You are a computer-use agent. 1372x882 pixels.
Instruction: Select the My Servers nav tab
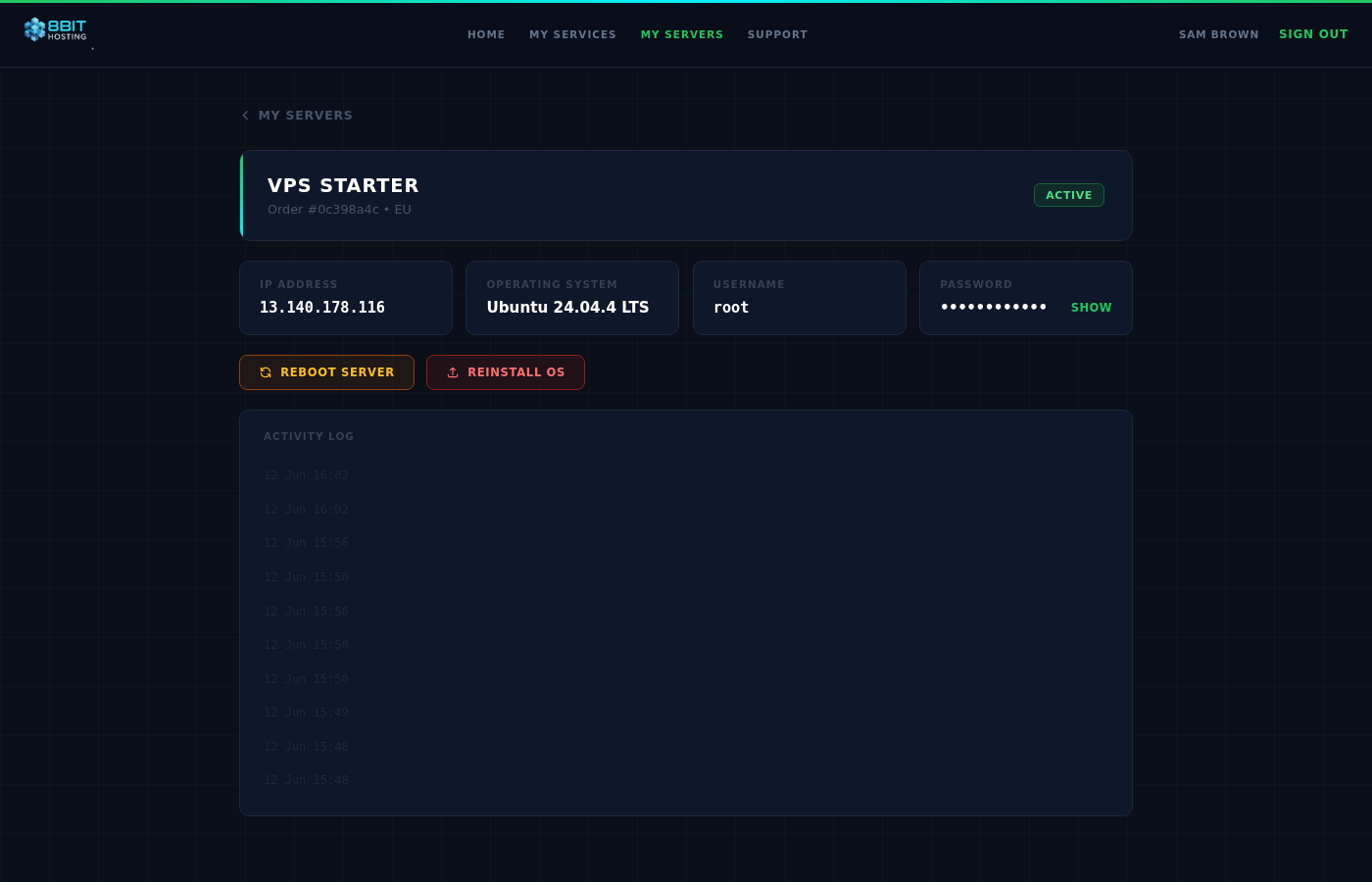click(x=682, y=34)
